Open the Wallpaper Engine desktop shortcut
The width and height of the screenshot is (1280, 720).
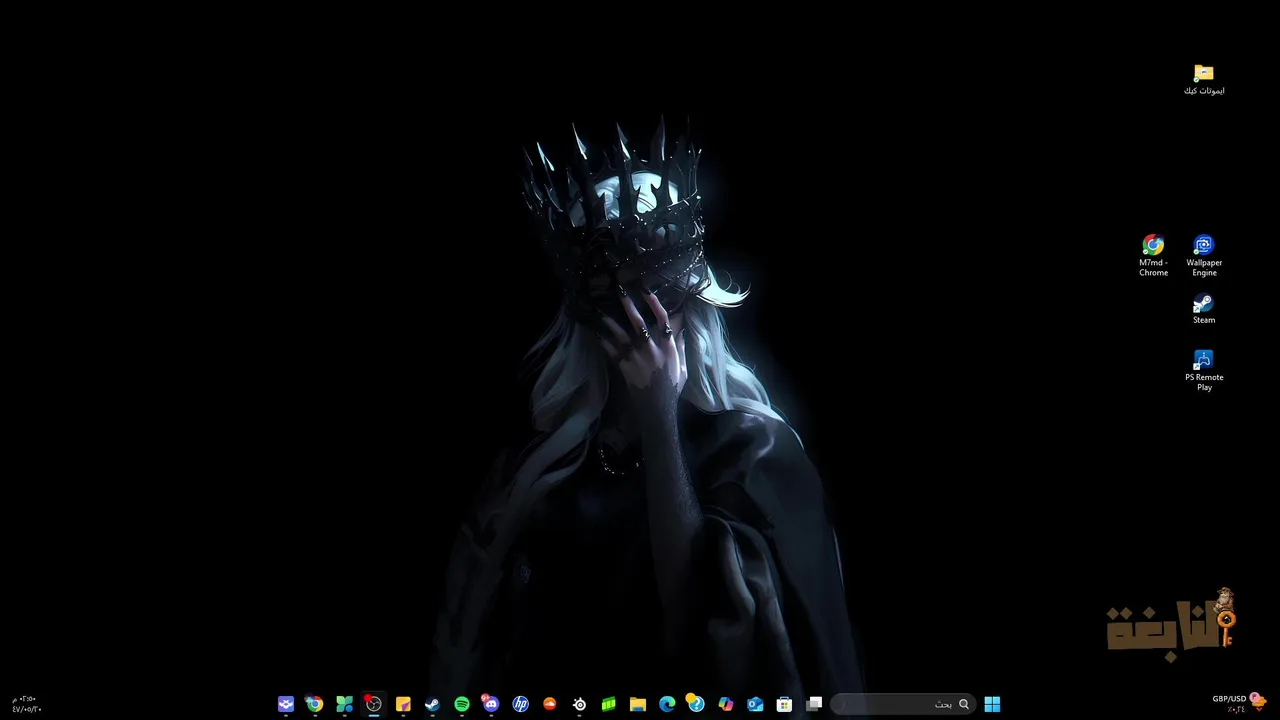[x=1204, y=255]
